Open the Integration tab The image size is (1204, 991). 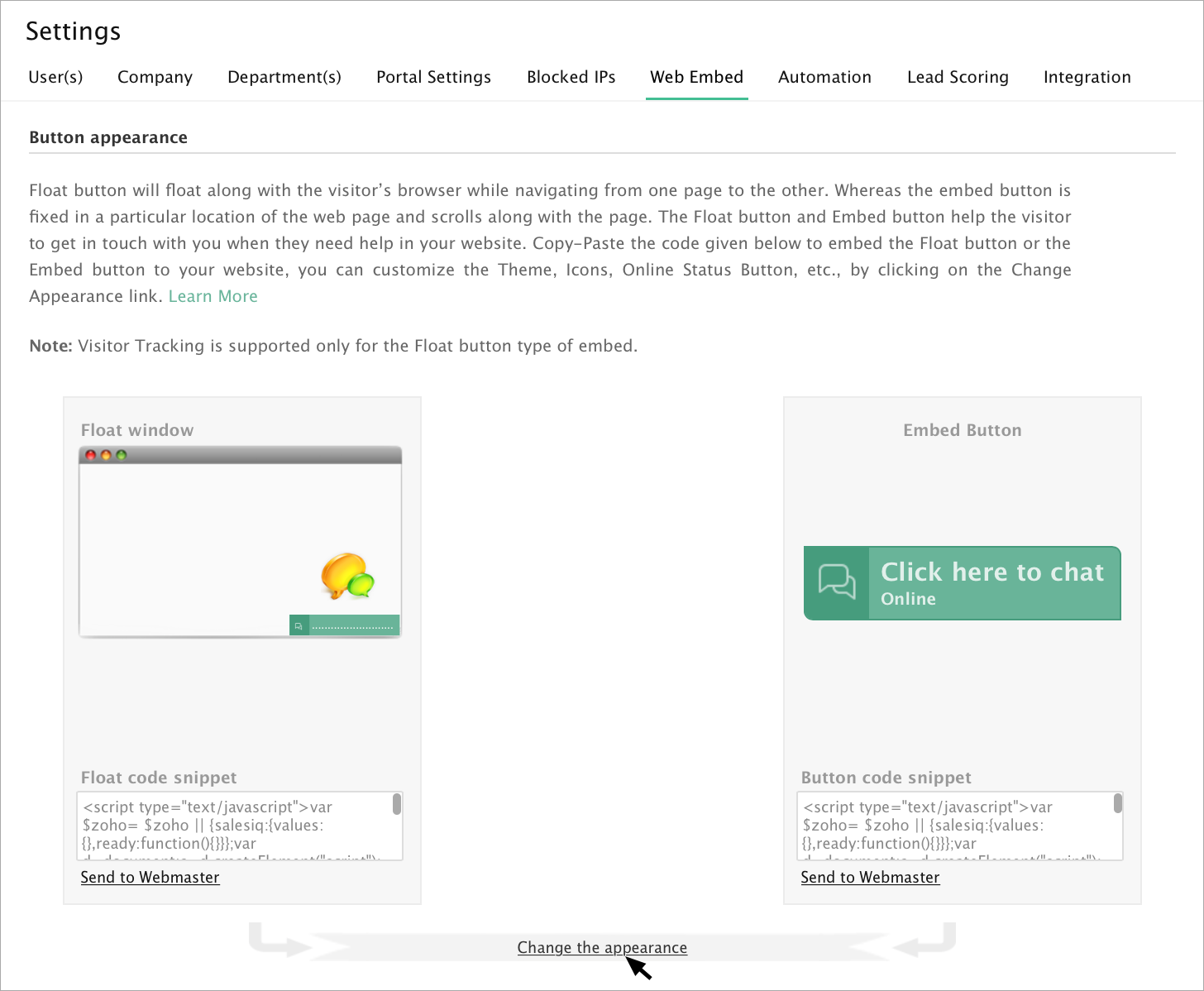click(1087, 77)
